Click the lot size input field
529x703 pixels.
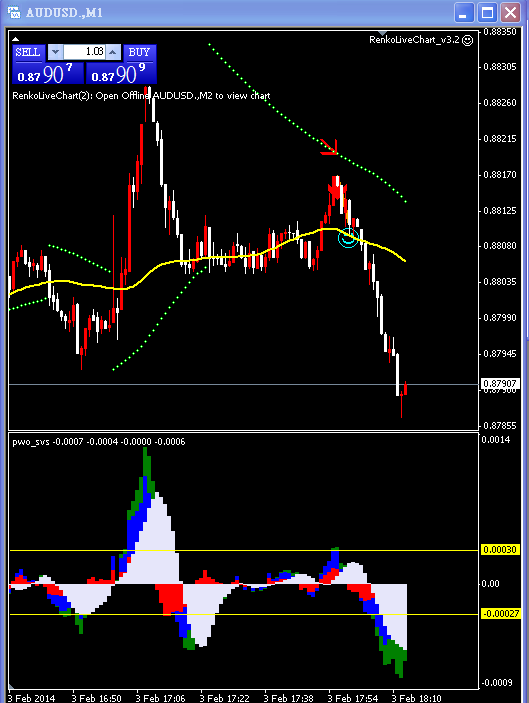click(x=84, y=52)
